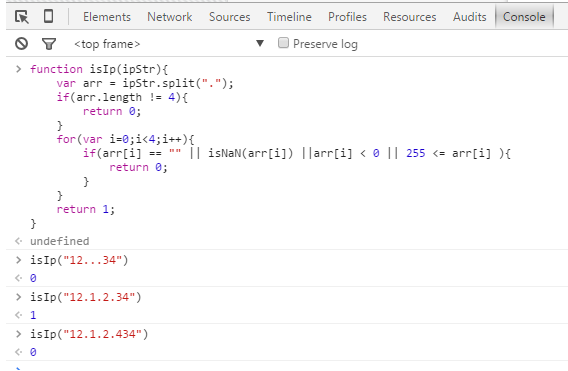568x371 pixels.
Task: Click the isIp("12.1.2.34") command entry
Action: (x=85, y=297)
